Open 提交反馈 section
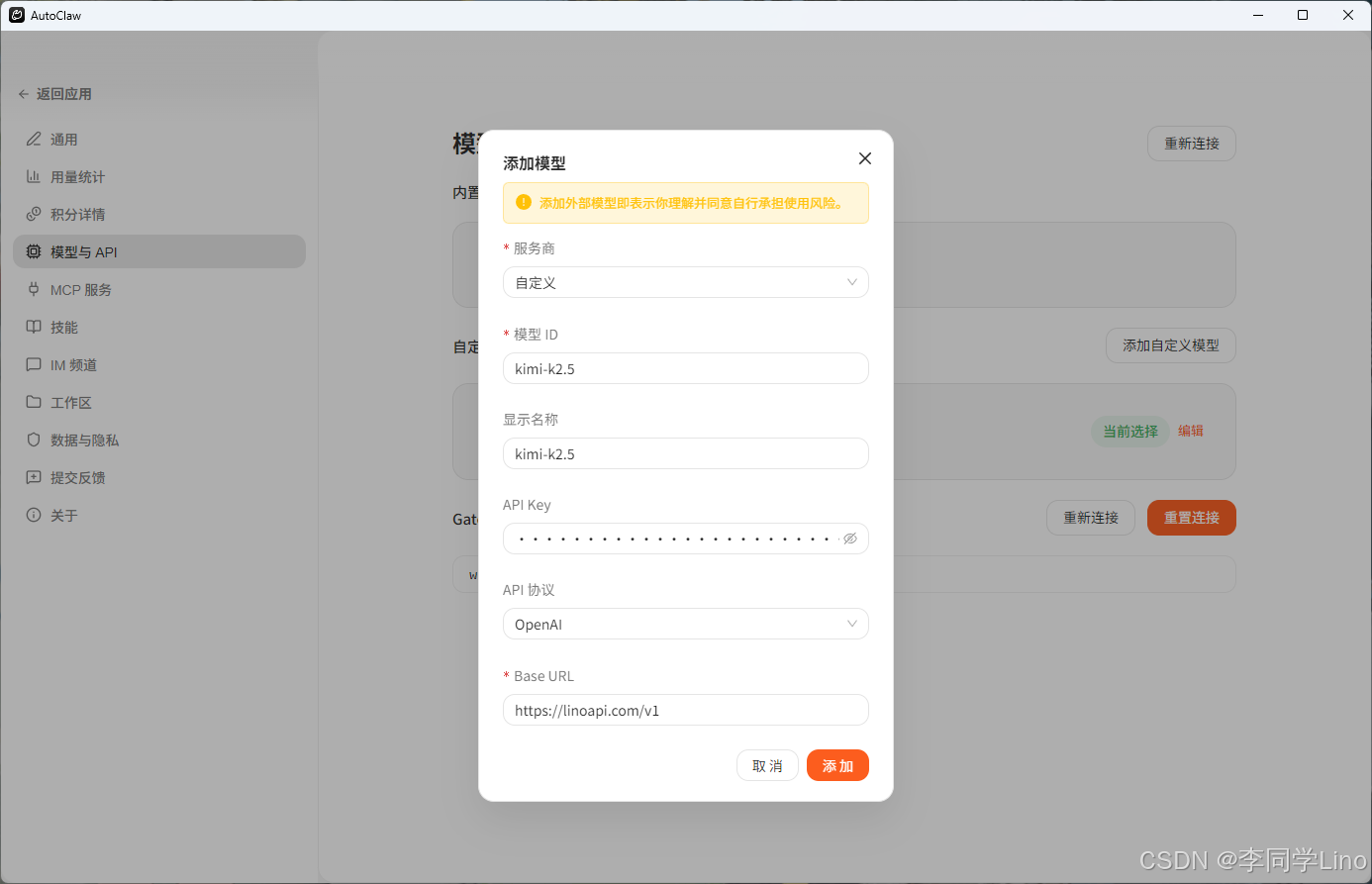Screen dimensions: 1372x884 click(159, 478)
